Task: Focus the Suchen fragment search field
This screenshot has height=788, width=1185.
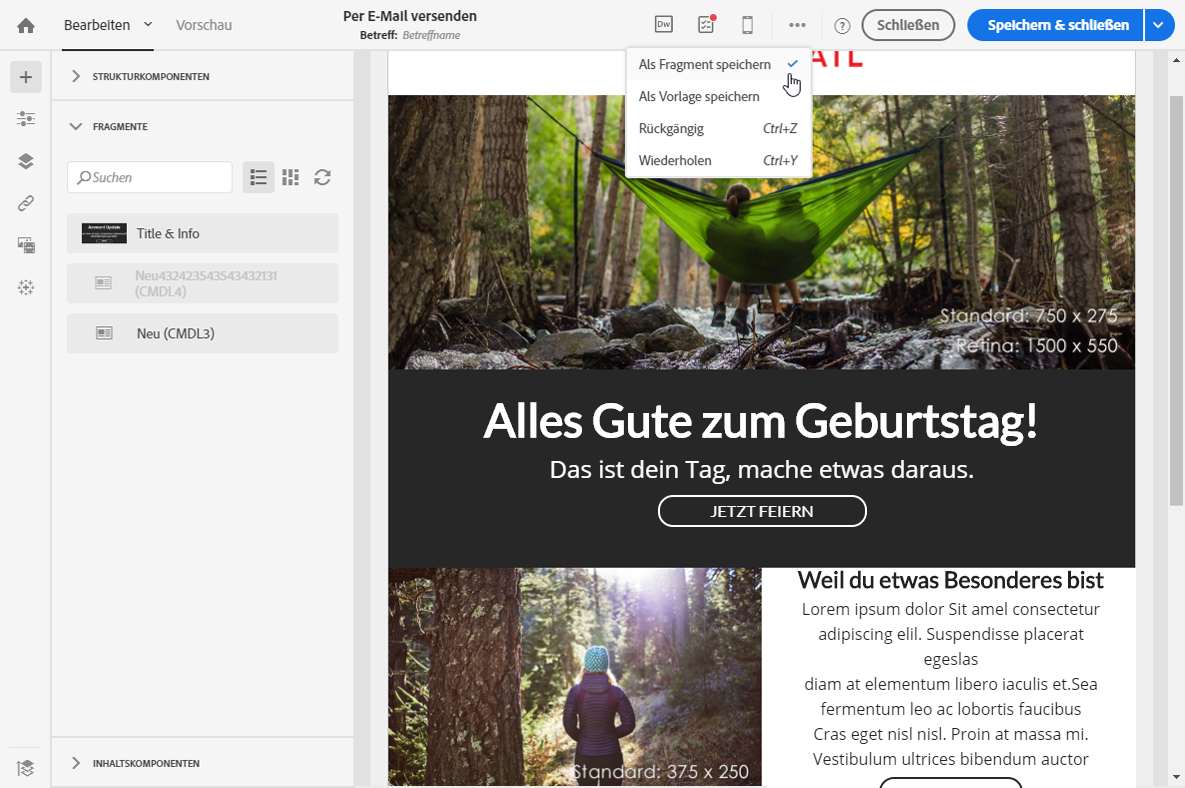Action: pos(150,178)
